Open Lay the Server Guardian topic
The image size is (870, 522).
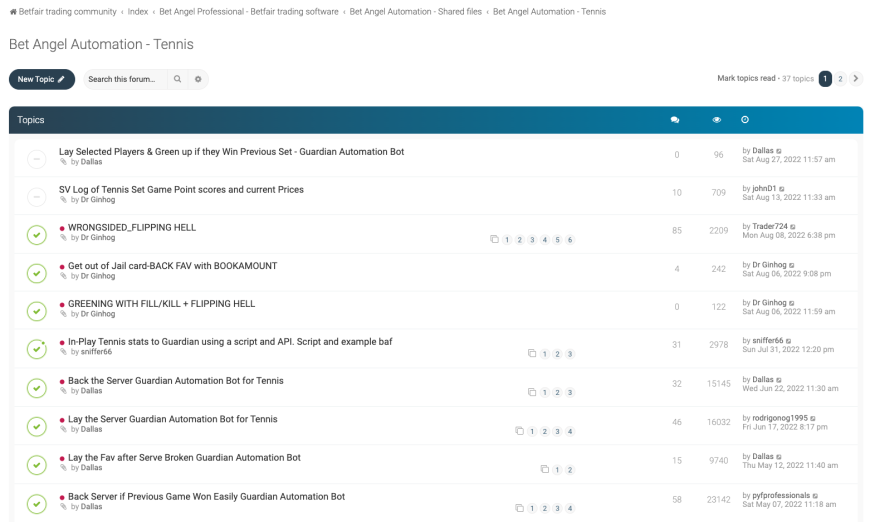[173, 419]
